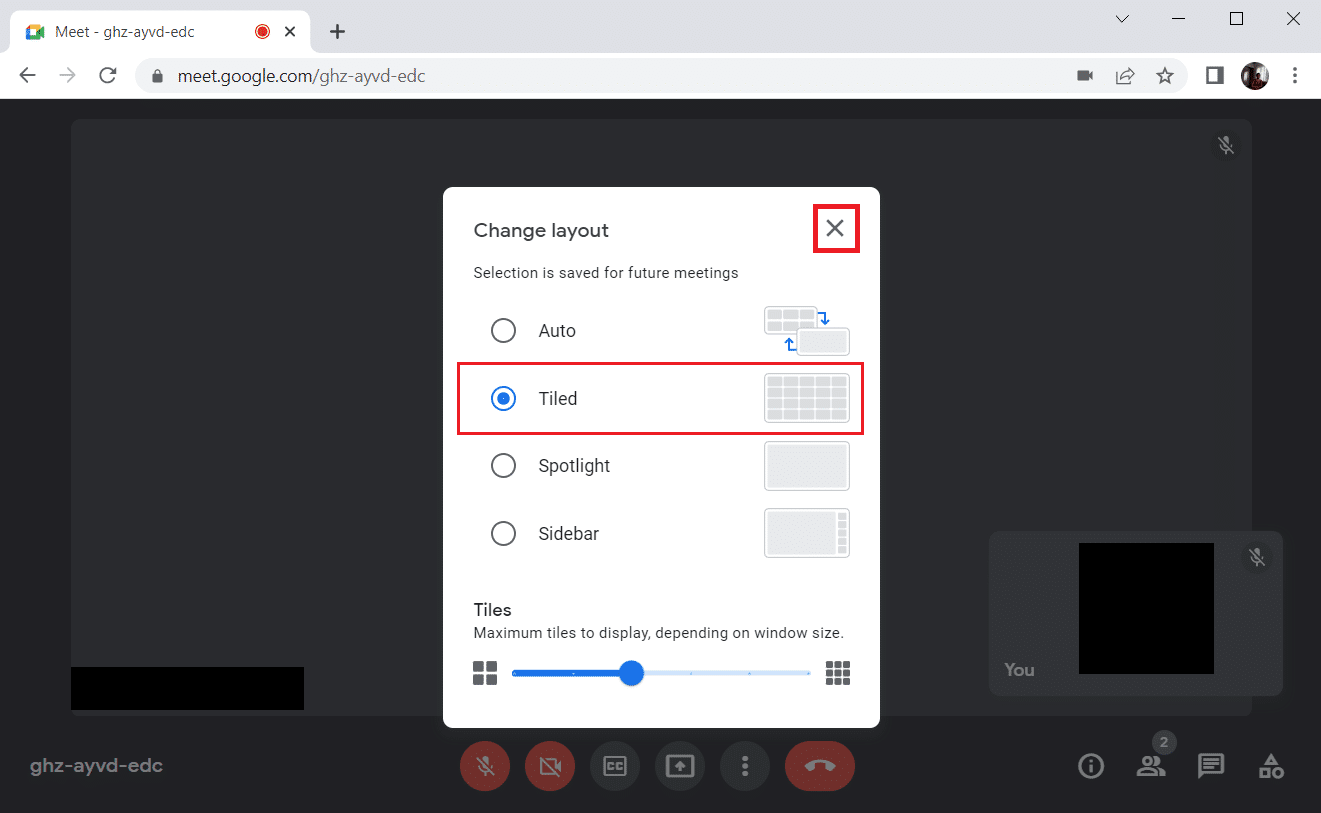
Task: Leave the call with the red hang-up button
Action: coord(820,767)
